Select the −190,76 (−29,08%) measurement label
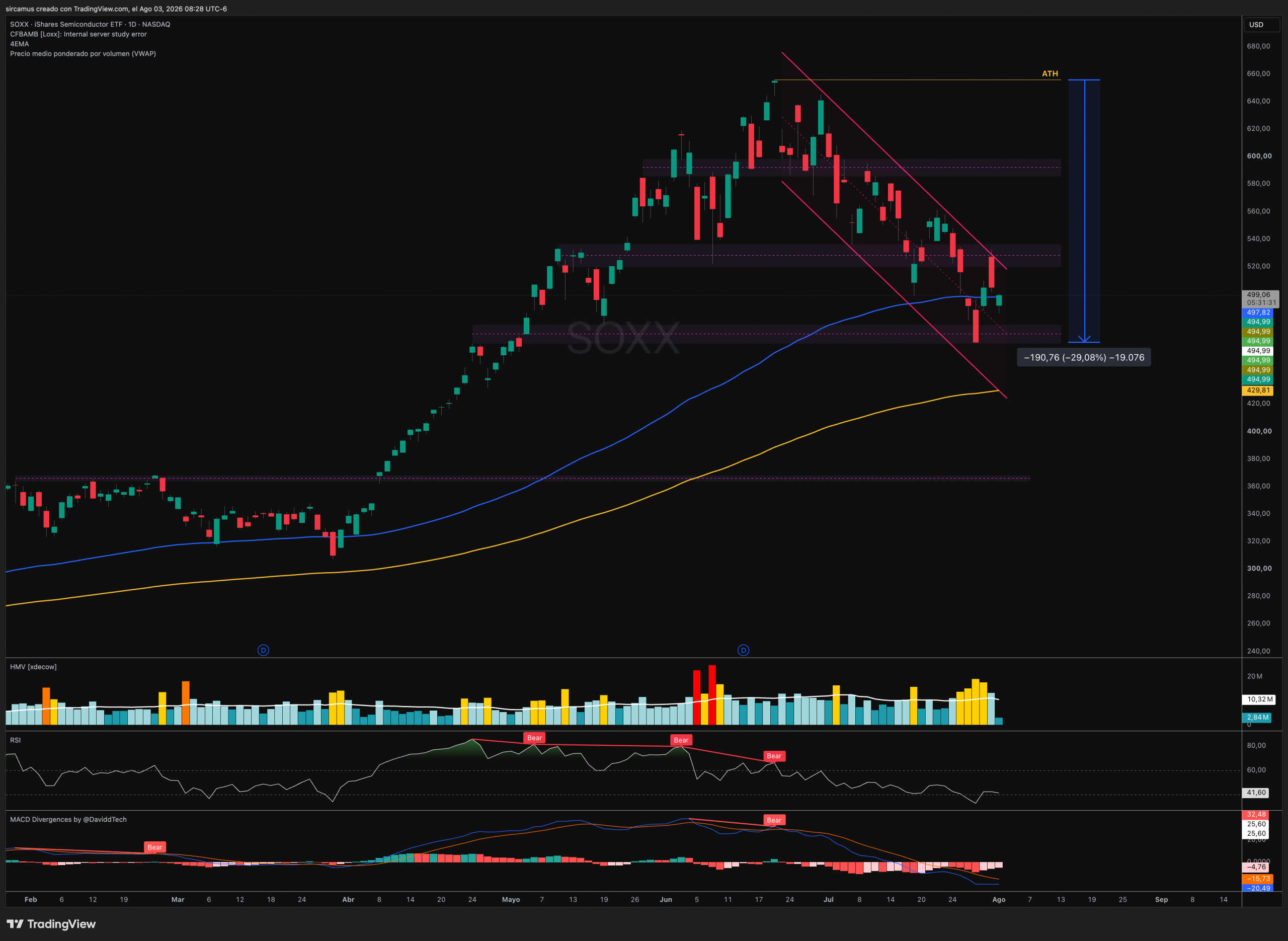1288x941 pixels. (1084, 357)
